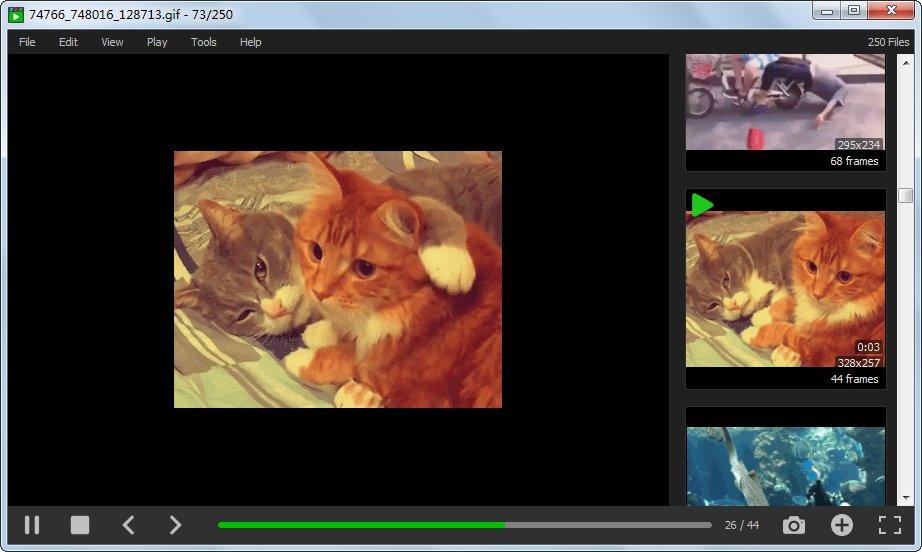
Task: Click the '0:03' duration label
Action: point(868,347)
